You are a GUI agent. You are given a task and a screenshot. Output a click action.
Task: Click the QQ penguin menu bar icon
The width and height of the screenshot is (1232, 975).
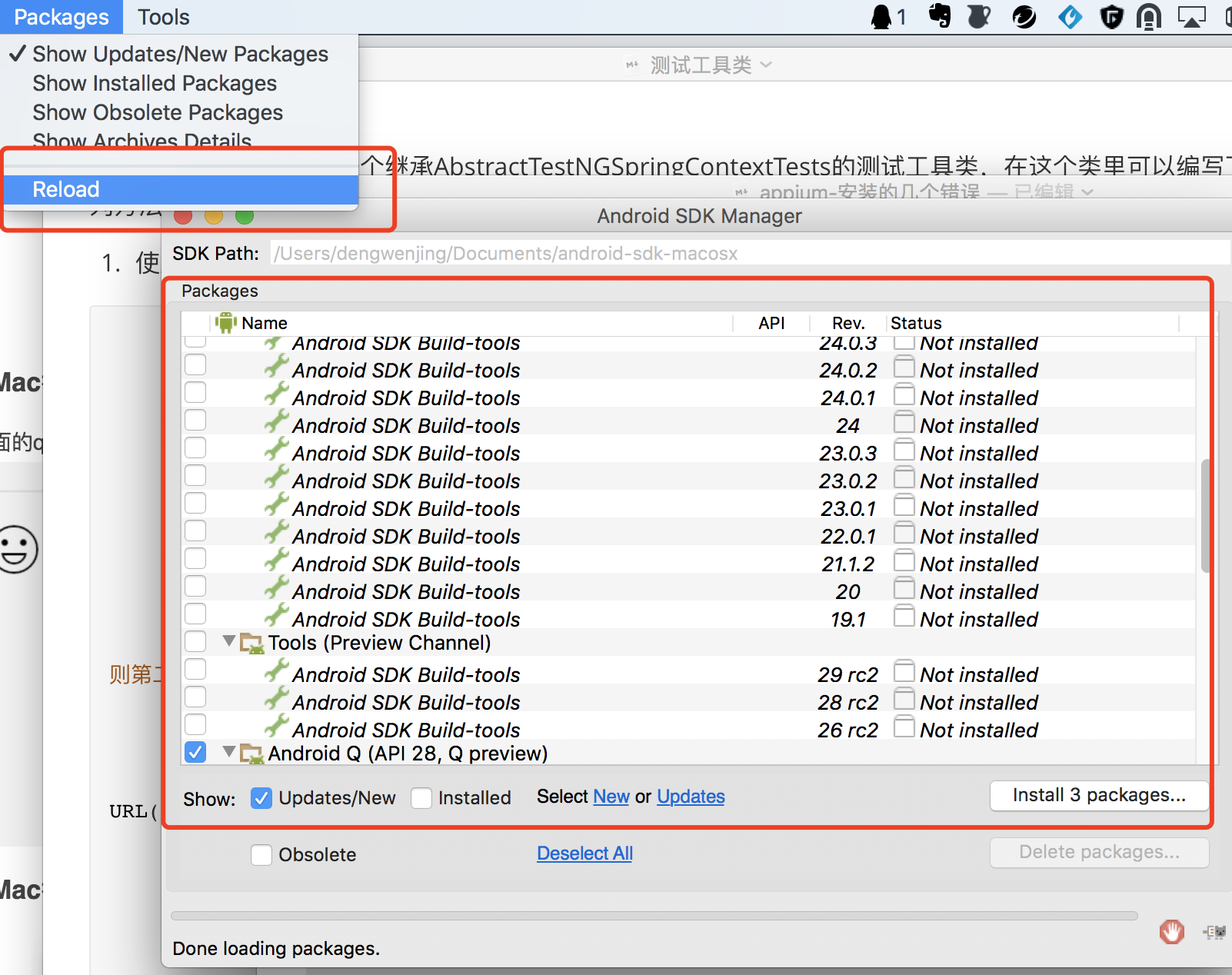coord(881,17)
